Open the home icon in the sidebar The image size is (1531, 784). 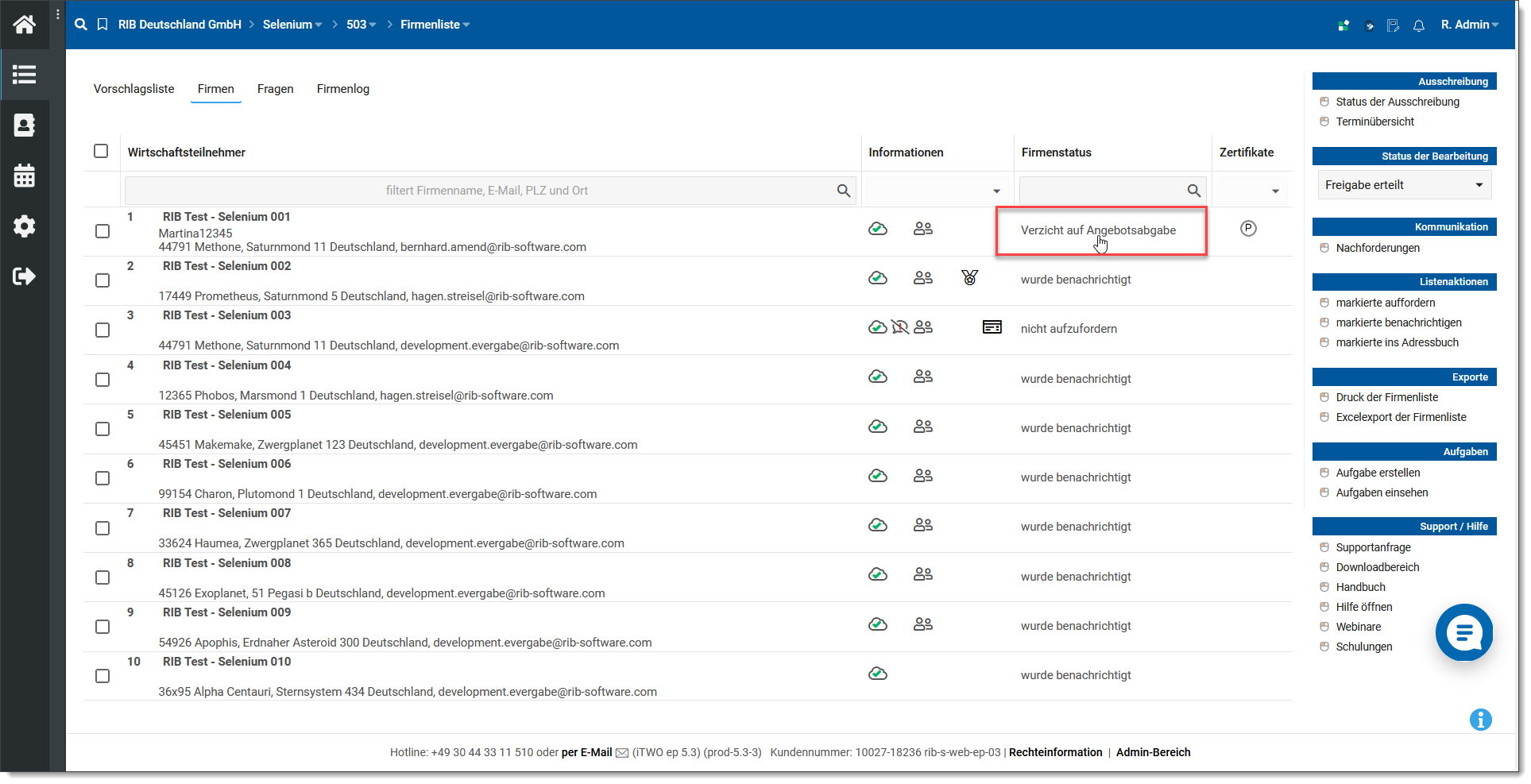pos(25,25)
